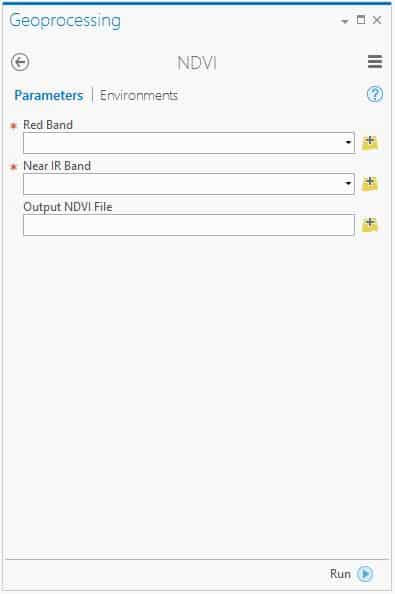Switch to the Parameters tab
The height and width of the screenshot is (594, 395).
click(48, 95)
